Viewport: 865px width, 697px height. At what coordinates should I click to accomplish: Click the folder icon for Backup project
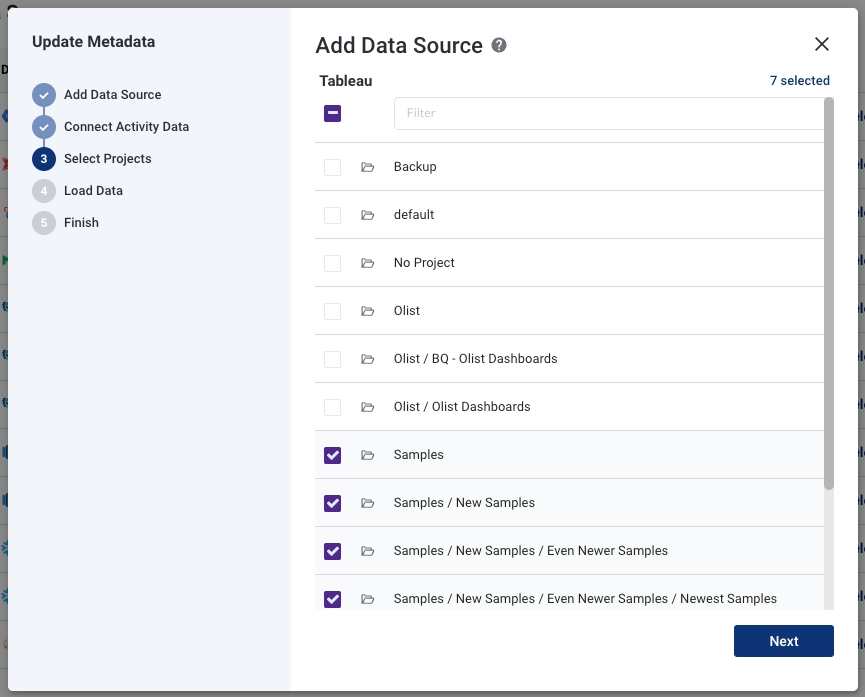coord(368,167)
